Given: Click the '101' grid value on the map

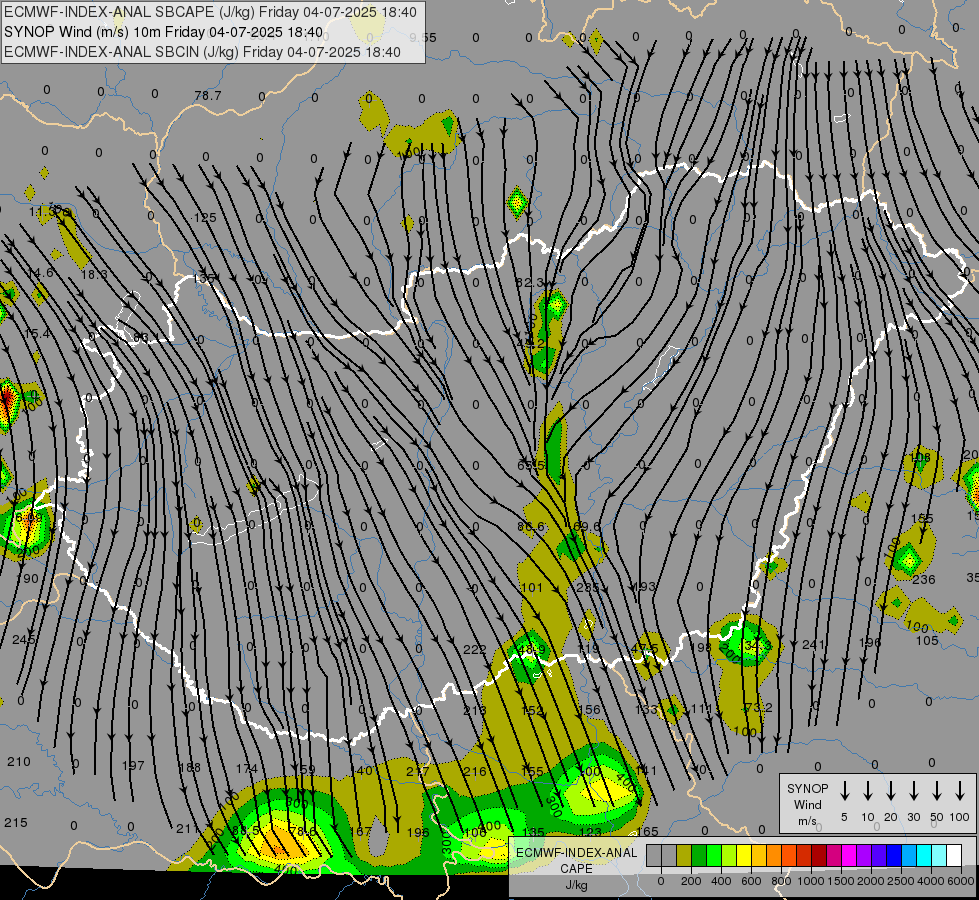Looking at the screenshot, I should tap(531, 588).
